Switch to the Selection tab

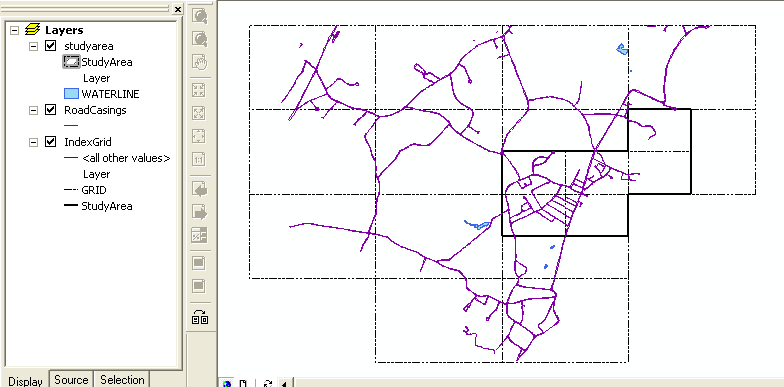(x=122, y=380)
